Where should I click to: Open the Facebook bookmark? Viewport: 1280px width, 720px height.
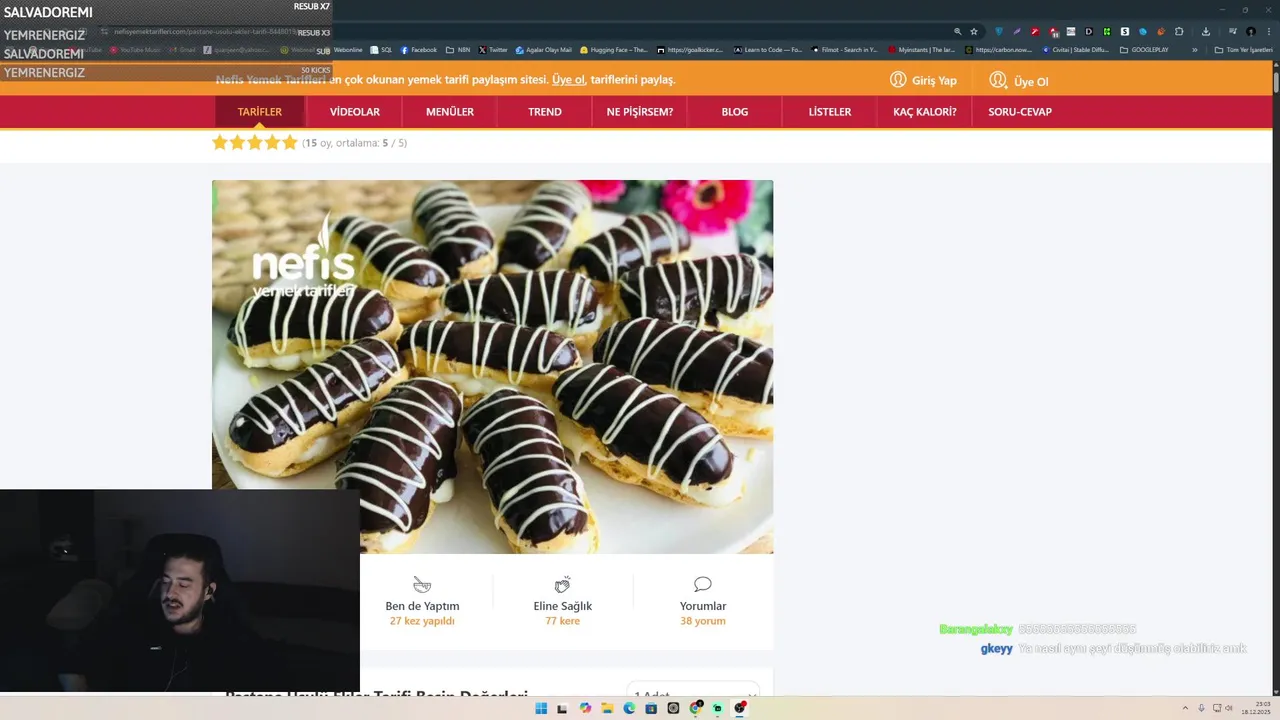pos(419,49)
